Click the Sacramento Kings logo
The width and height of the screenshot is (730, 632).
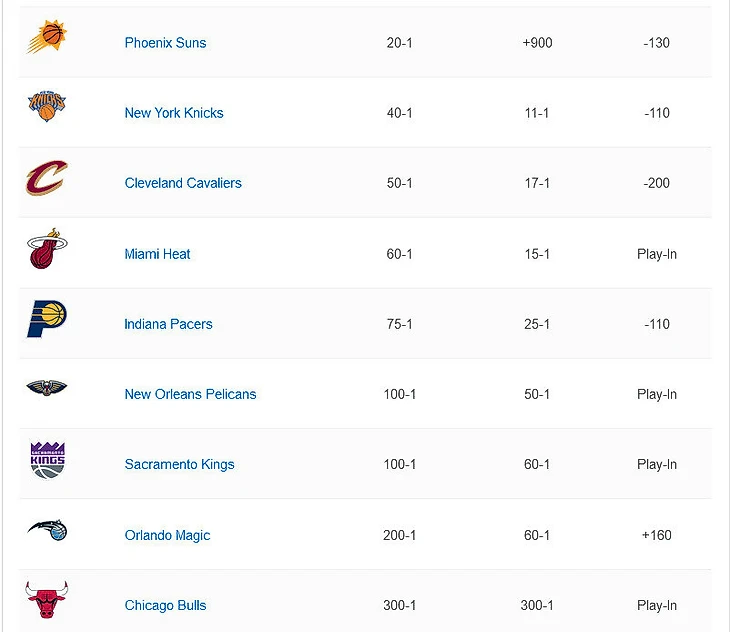[x=47, y=460]
